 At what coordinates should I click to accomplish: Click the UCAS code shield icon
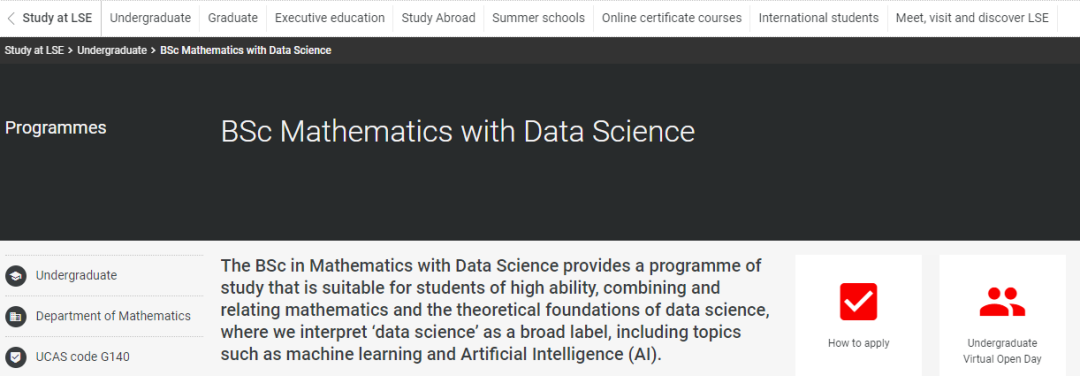point(15,357)
